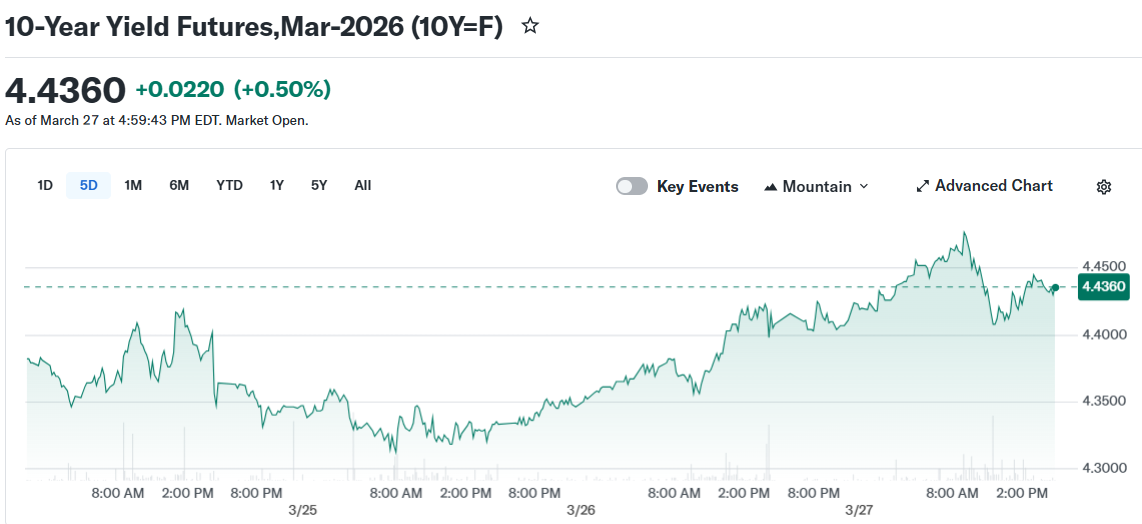Show All historical data range
The height and width of the screenshot is (524, 1142).
(363, 185)
